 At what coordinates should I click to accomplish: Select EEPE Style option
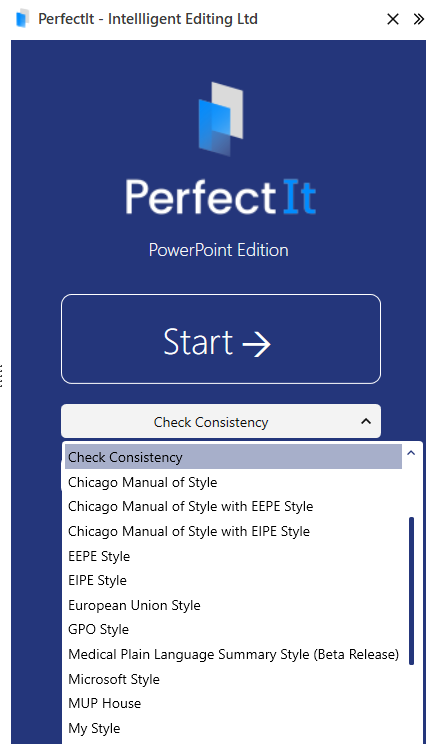(x=233, y=556)
